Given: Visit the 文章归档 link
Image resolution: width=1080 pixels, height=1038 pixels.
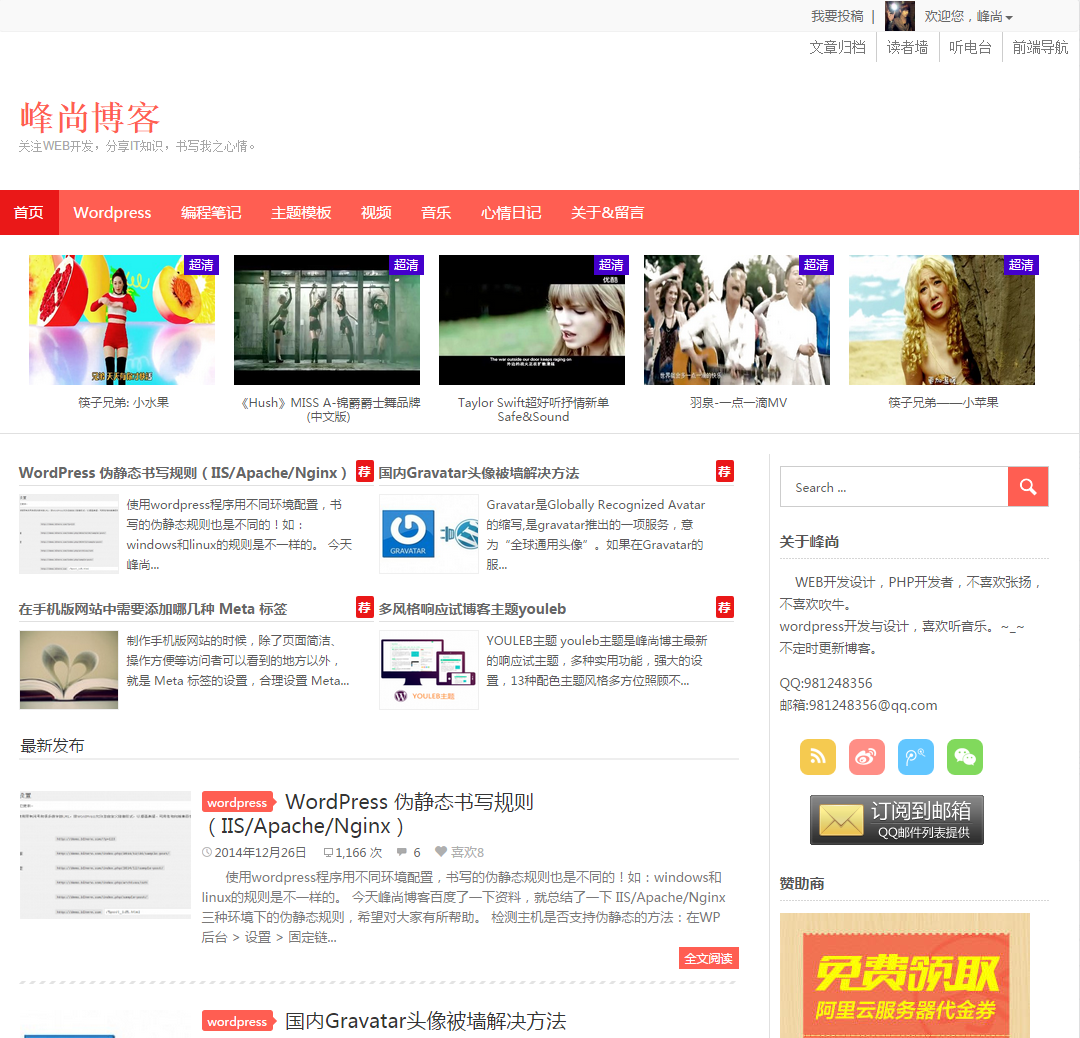Looking at the screenshot, I should pos(837,47).
